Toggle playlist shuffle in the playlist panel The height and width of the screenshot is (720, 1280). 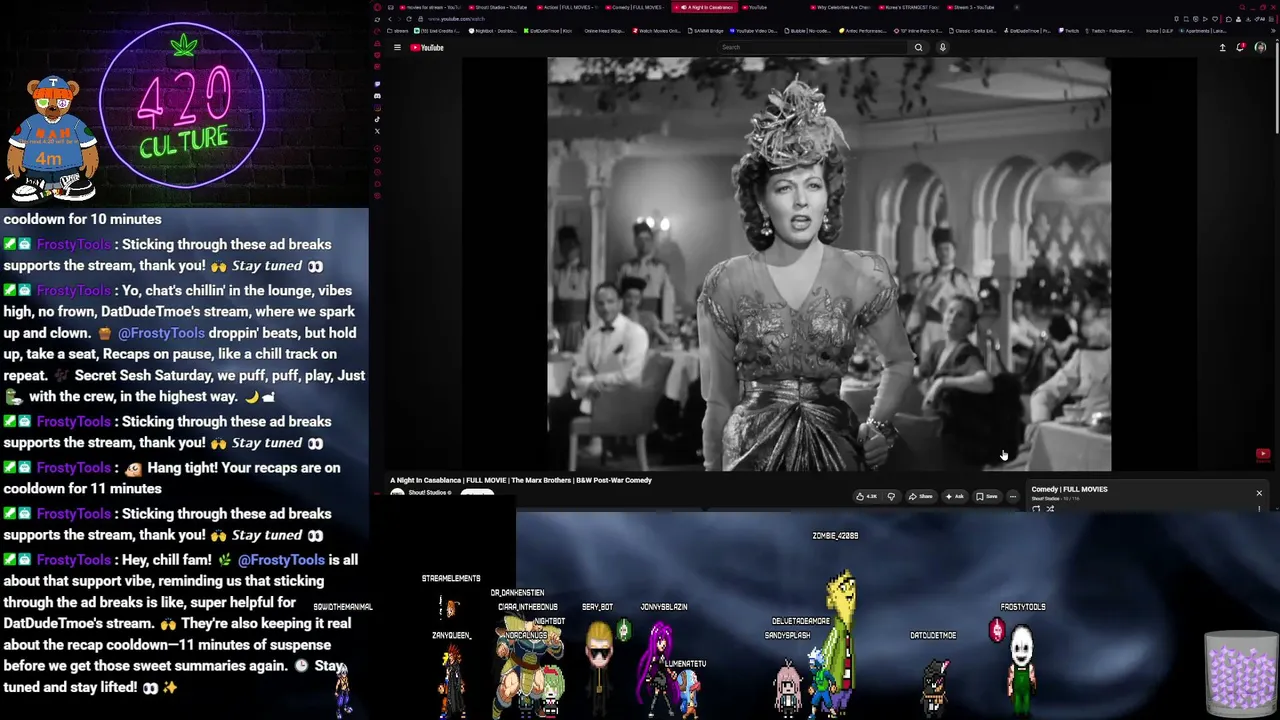tap(1050, 509)
